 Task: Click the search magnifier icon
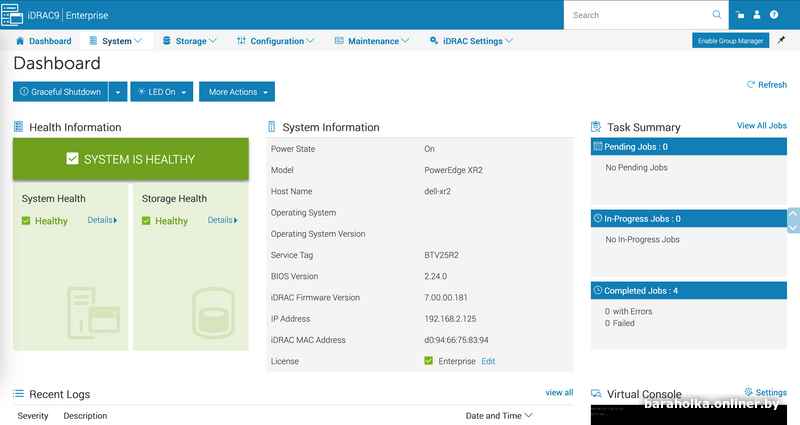[x=717, y=15]
